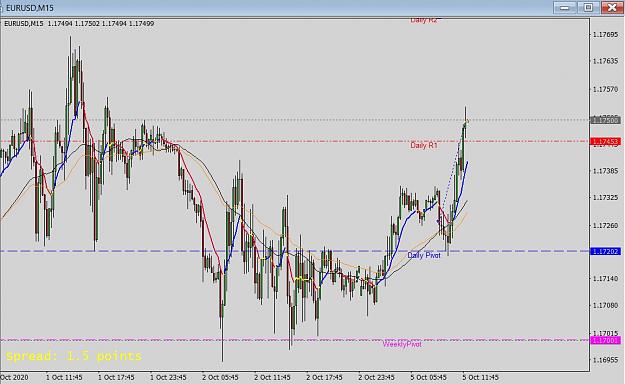Click the WeeklyPivot line label
The image size is (625, 384).
click(402, 344)
